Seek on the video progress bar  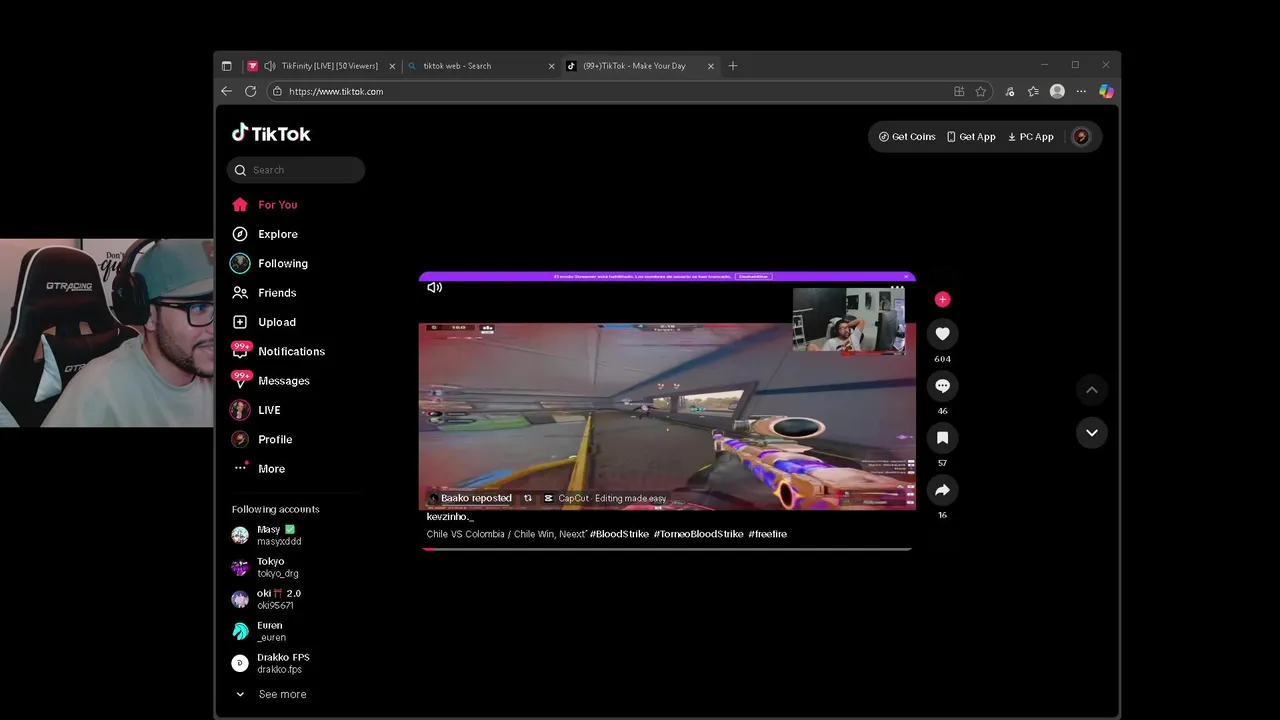tap(666, 549)
